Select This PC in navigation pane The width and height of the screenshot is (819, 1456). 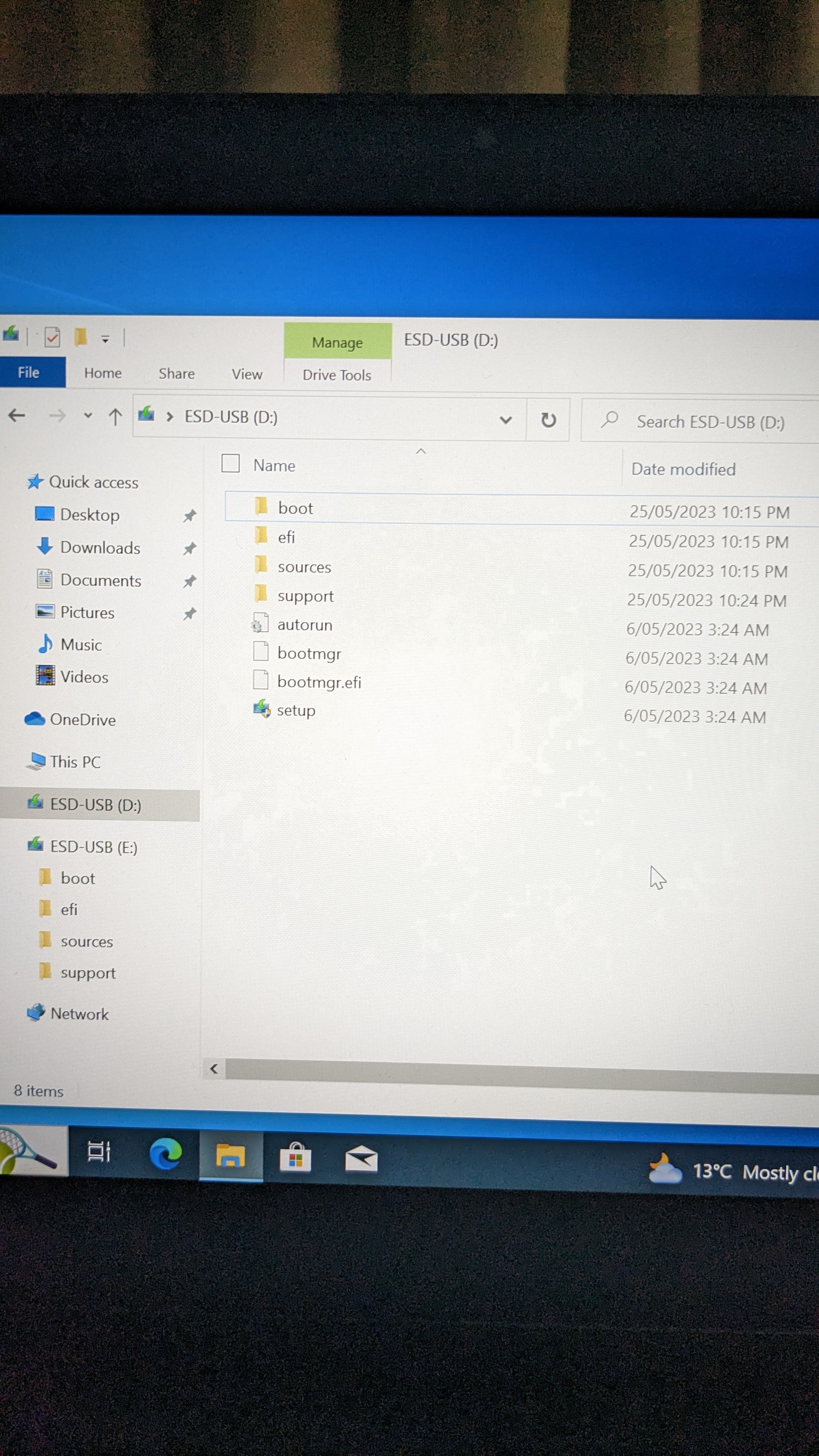point(75,762)
